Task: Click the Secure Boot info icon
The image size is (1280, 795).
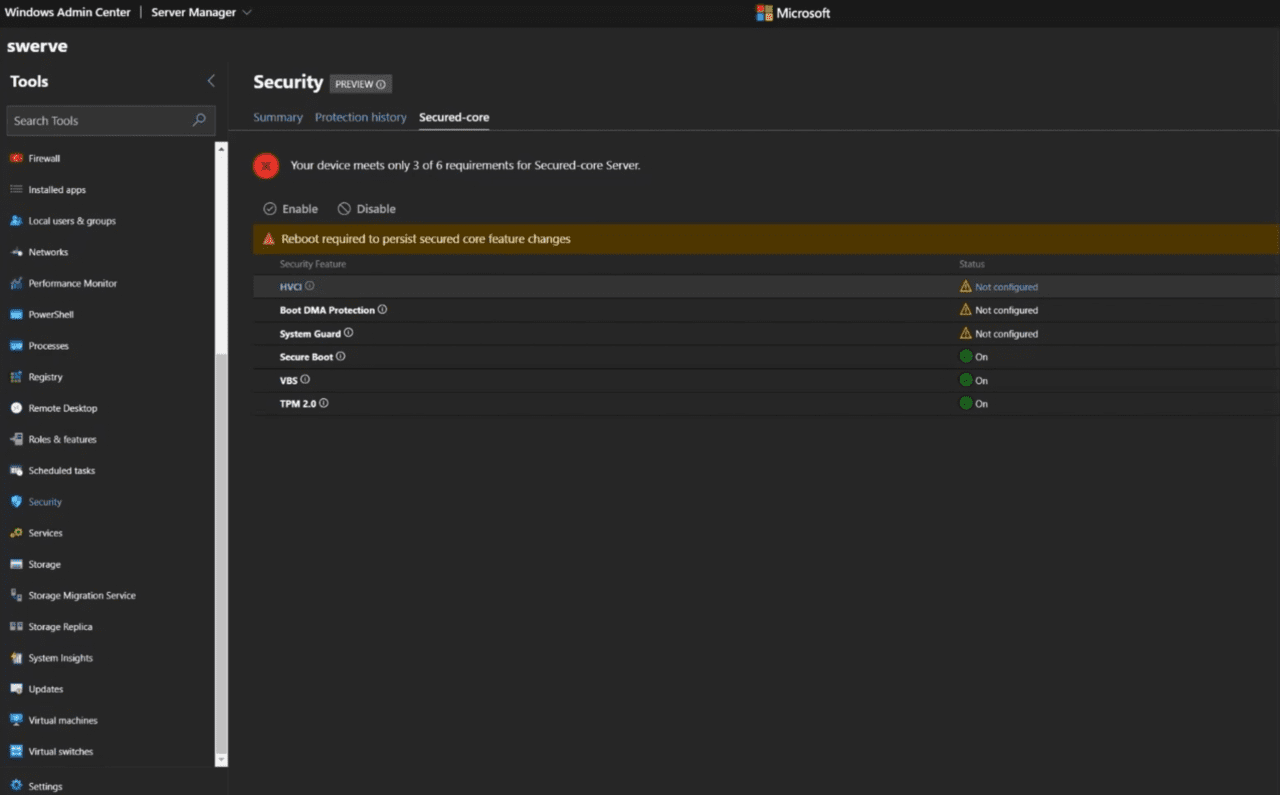Action: pyautogui.click(x=340, y=356)
